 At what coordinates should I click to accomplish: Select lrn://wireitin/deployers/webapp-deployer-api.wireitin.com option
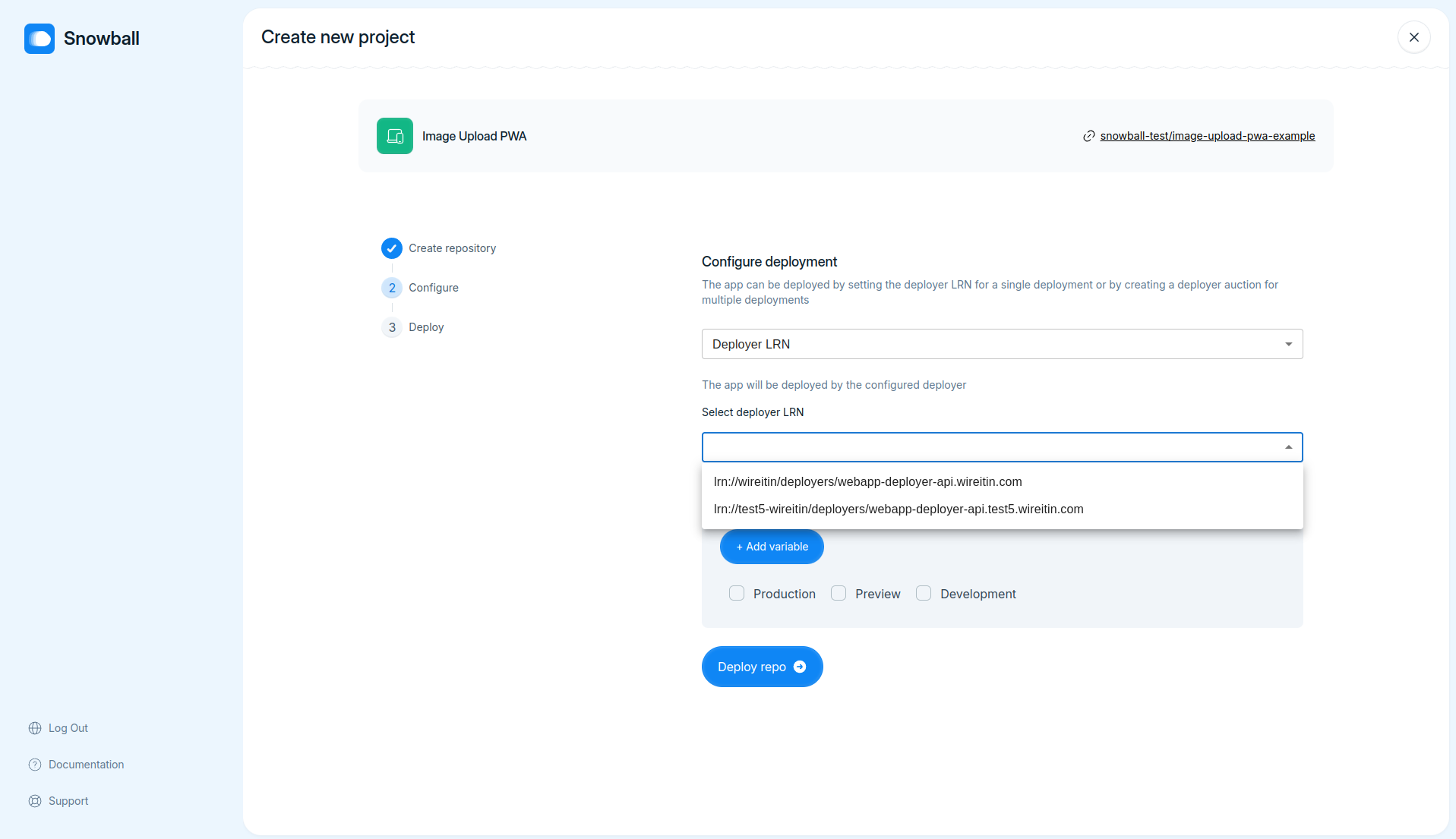pyautogui.click(x=867, y=481)
